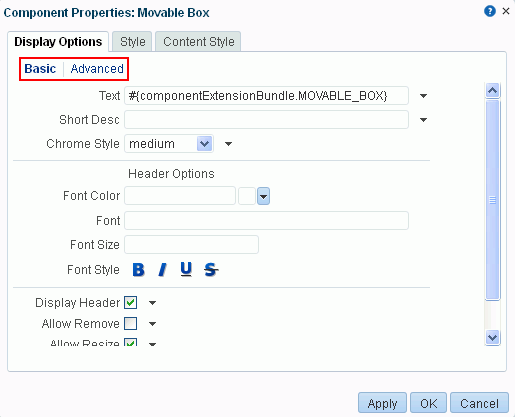
Task: Click scrollbar up arrow button
Action: pos(492,90)
